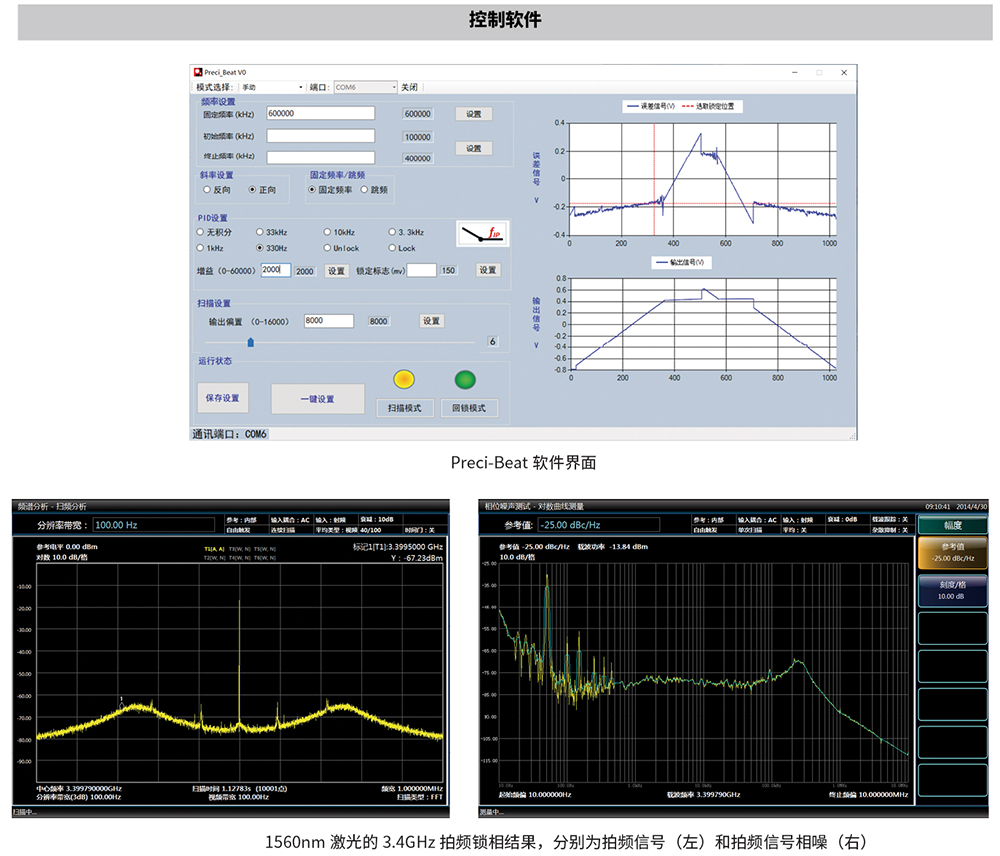Click the Preci_Beat app icon in title bar

tap(197, 73)
